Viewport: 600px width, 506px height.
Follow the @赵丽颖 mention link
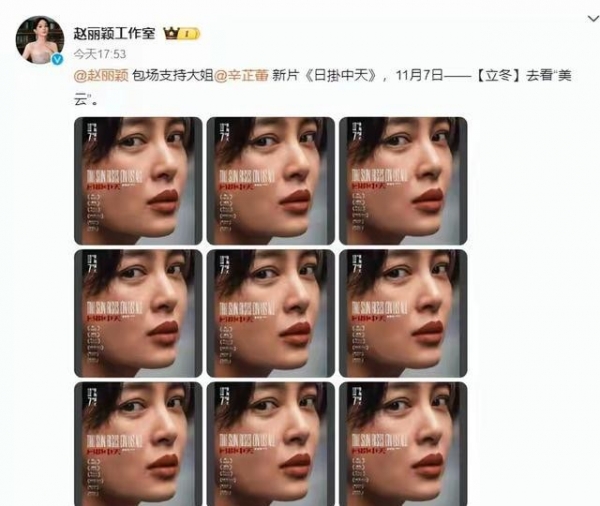(101, 75)
